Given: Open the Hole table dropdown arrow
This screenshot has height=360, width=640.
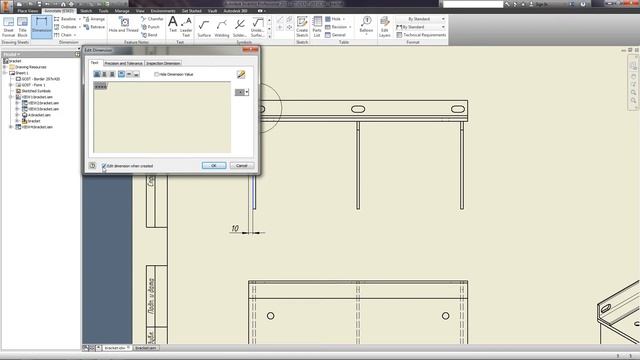Looking at the screenshot, I should [x=344, y=19].
